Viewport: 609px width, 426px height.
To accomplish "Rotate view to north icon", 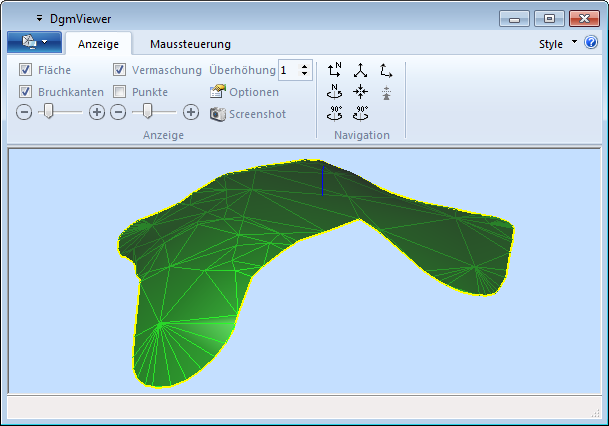I will [x=336, y=91].
